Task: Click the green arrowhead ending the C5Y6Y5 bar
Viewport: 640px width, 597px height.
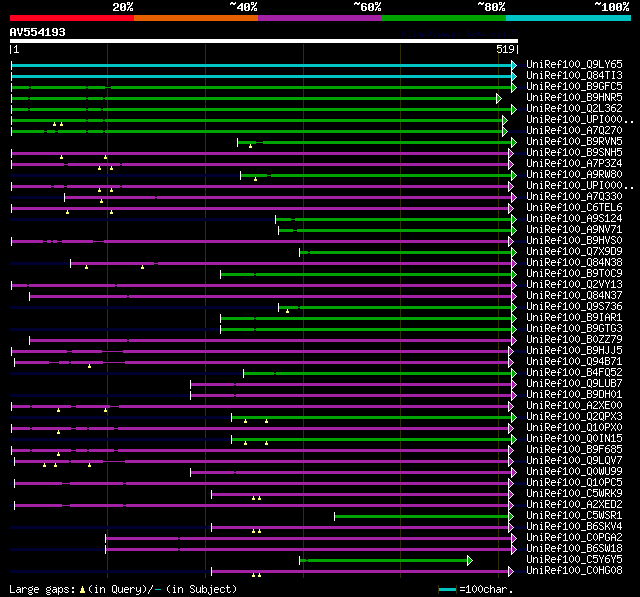Action: pyautogui.click(x=469, y=560)
